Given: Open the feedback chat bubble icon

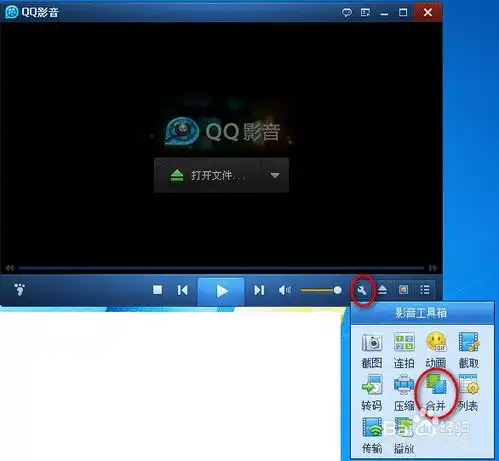Looking at the screenshot, I should 347,13.
